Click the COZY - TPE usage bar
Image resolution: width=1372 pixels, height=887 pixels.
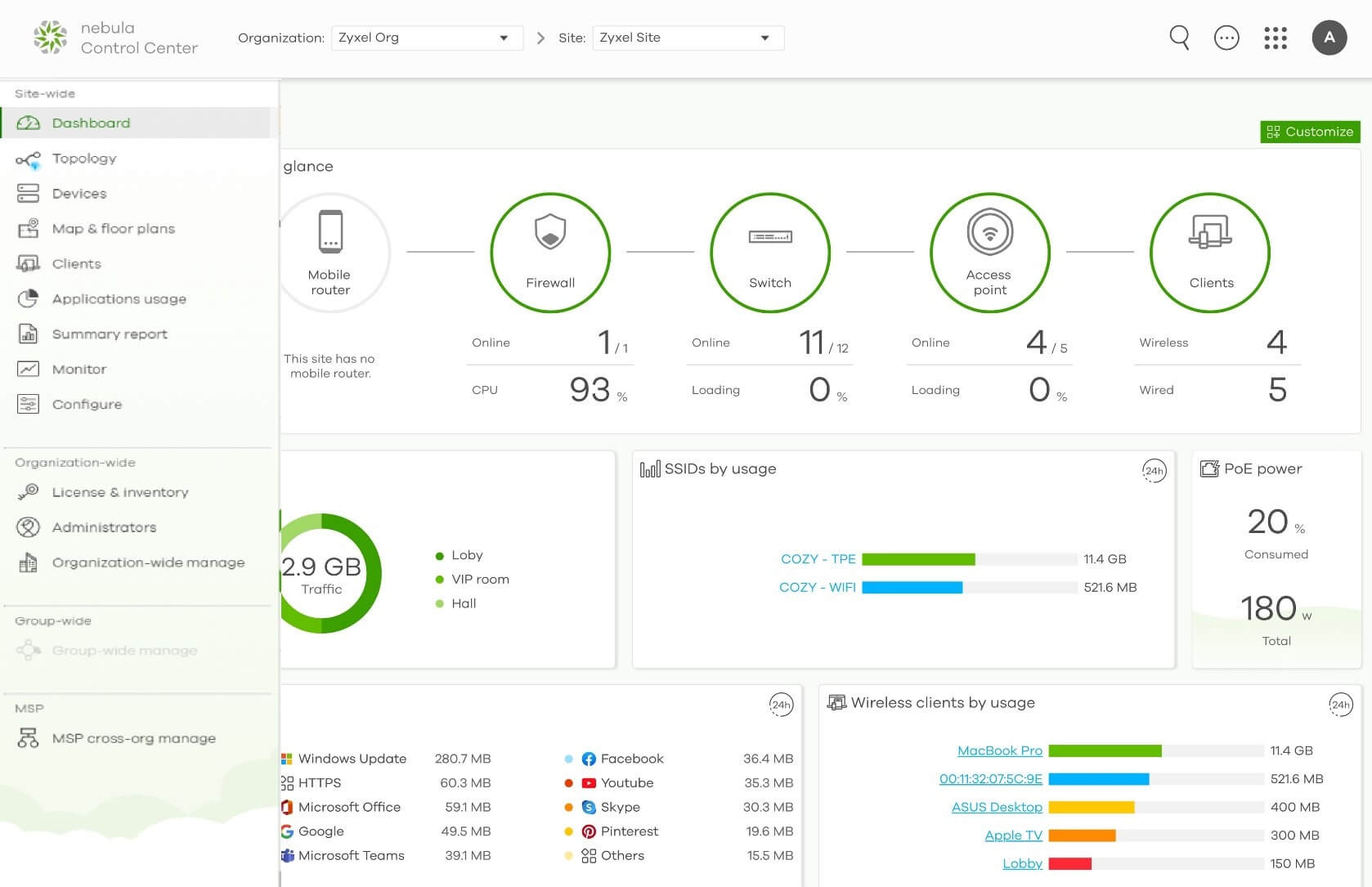click(x=918, y=559)
